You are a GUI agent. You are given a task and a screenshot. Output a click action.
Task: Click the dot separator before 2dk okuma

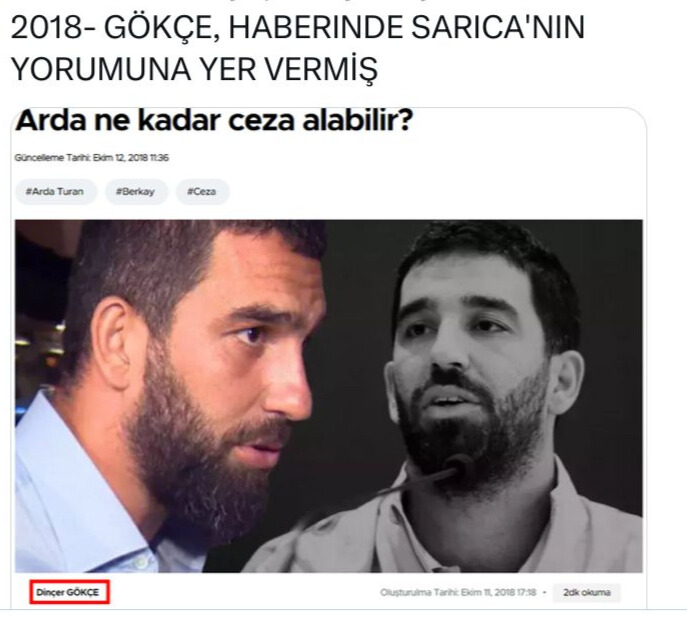(545, 592)
